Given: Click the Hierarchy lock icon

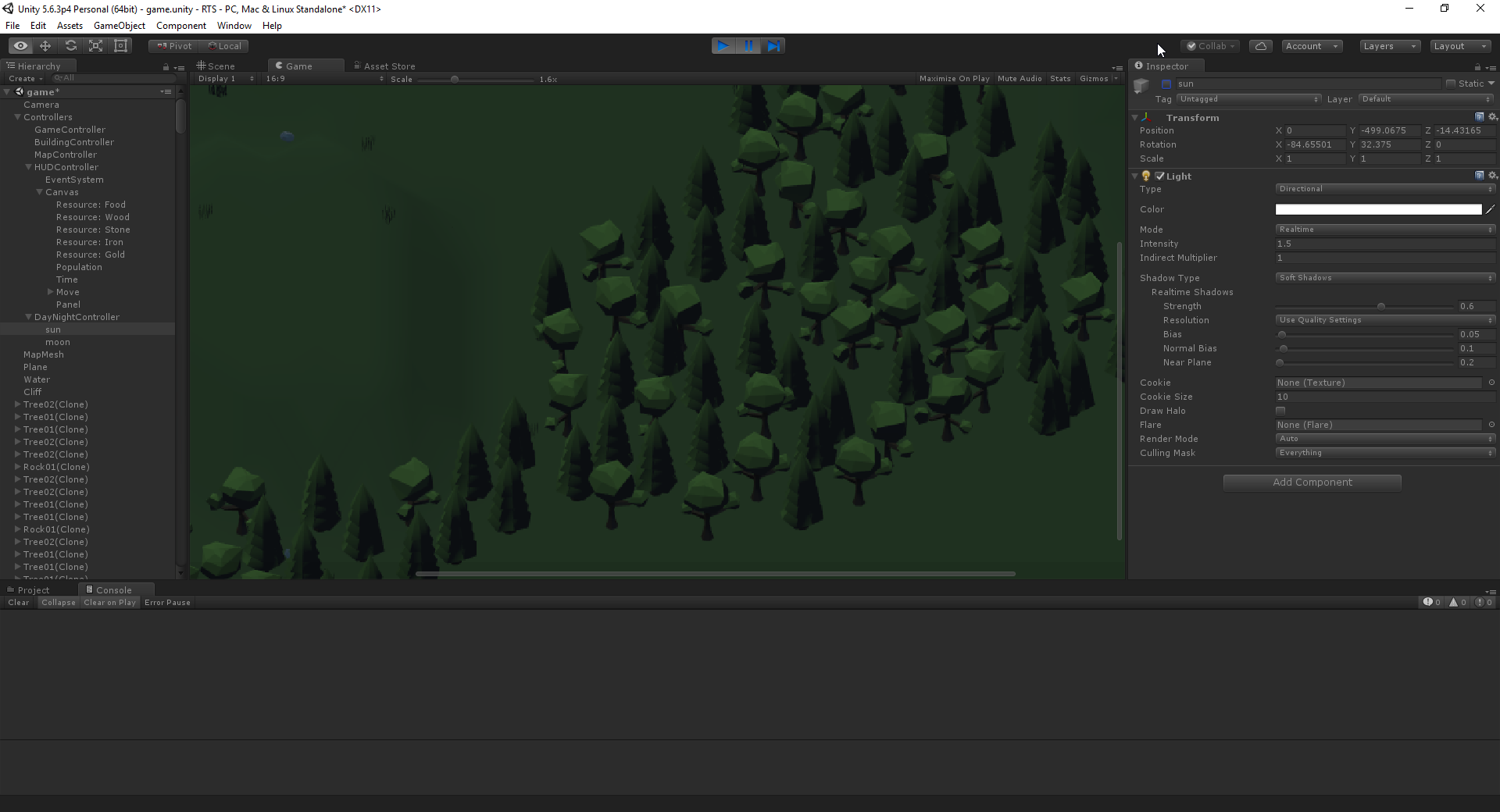Looking at the screenshot, I should coord(166,67).
